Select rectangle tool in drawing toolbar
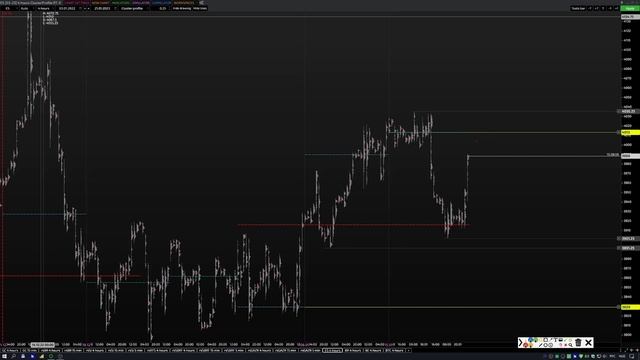The height and width of the screenshot is (360, 640). [546, 340]
